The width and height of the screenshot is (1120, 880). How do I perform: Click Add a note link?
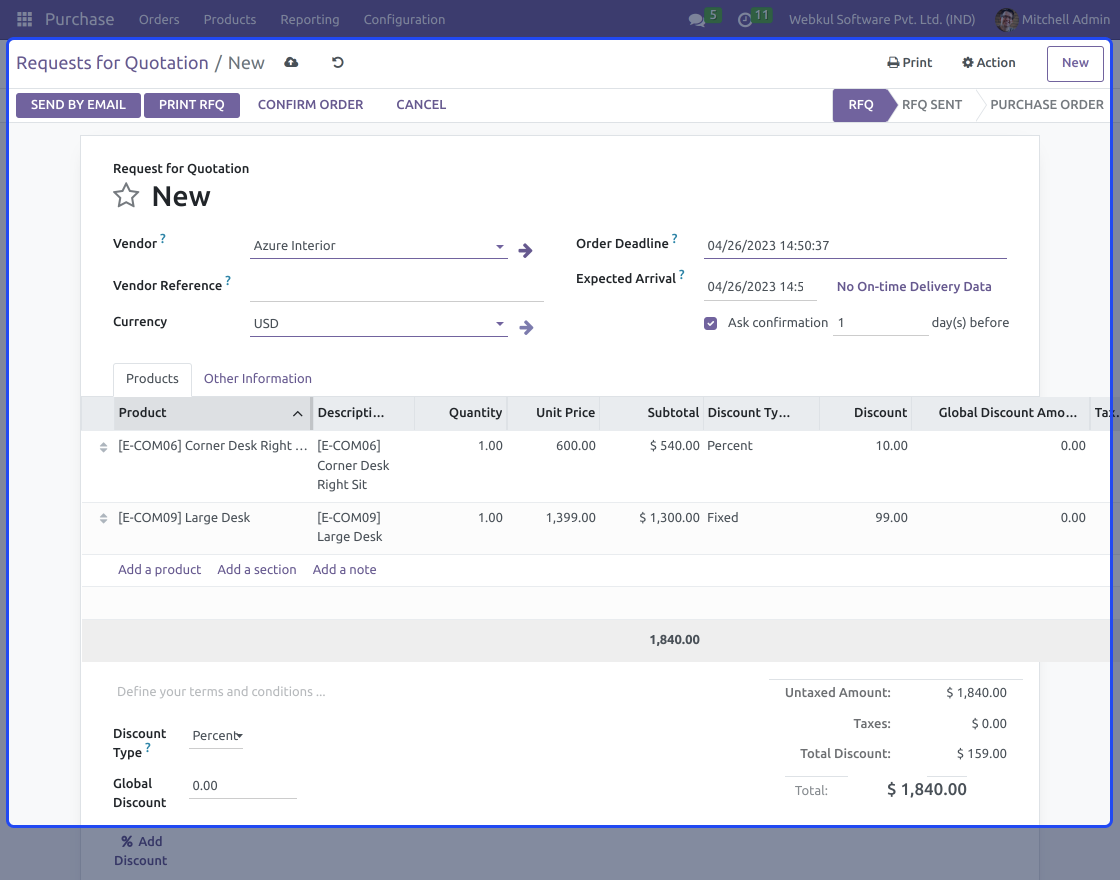344,570
